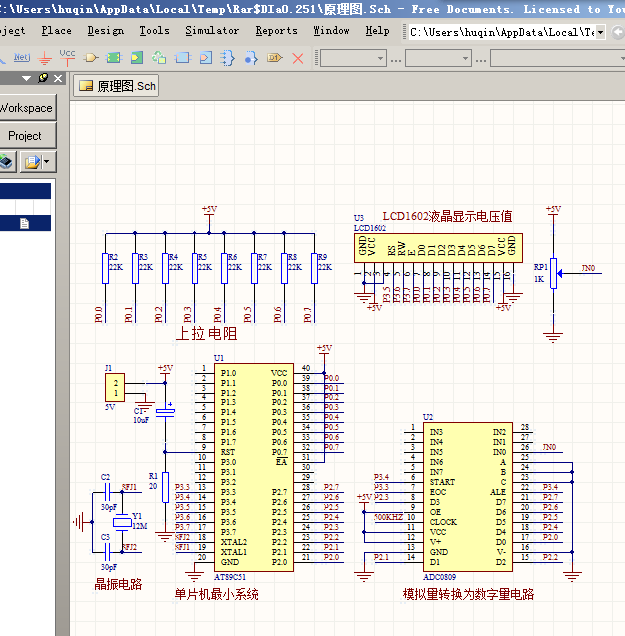Image resolution: width=625 pixels, height=636 pixels.
Task: Select the Device Sheet Symbol recycle icon
Action: click(159, 58)
